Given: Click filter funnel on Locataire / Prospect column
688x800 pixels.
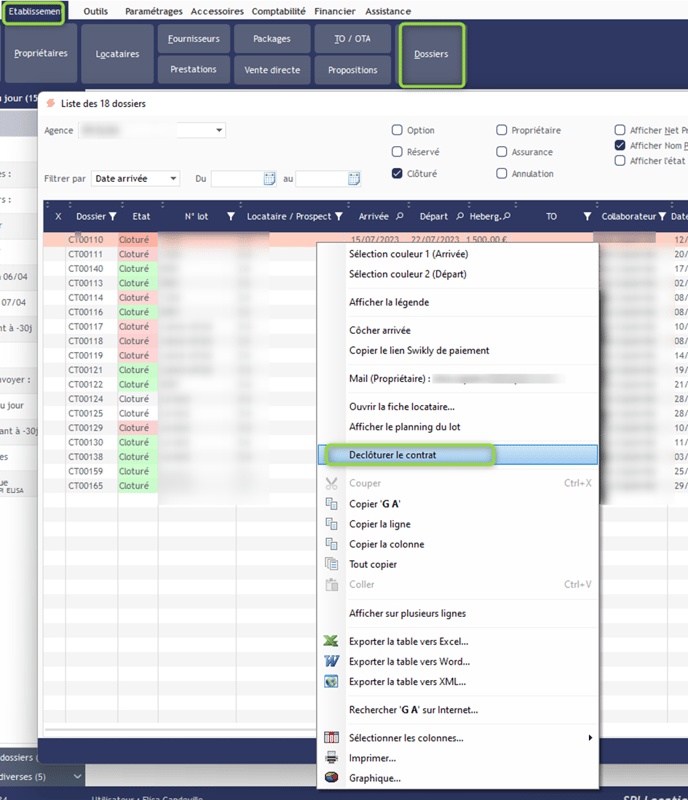Looking at the screenshot, I should coord(338,216).
